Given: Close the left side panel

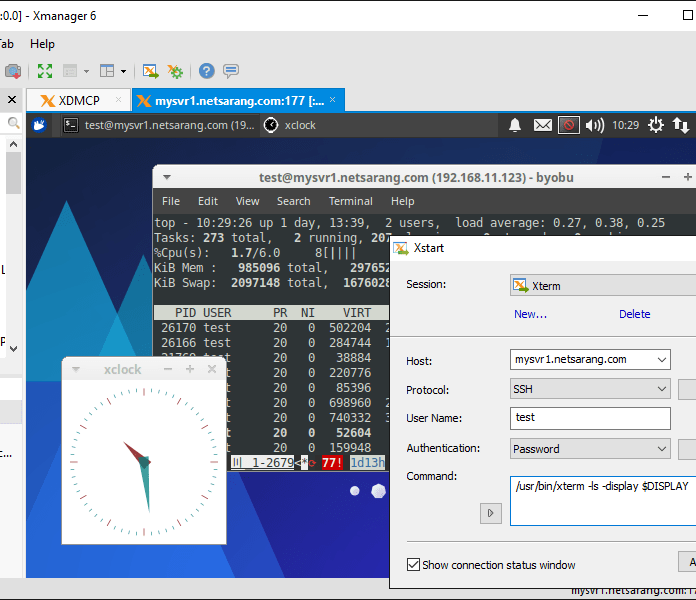Looking at the screenshot, I should coord(12,100).
